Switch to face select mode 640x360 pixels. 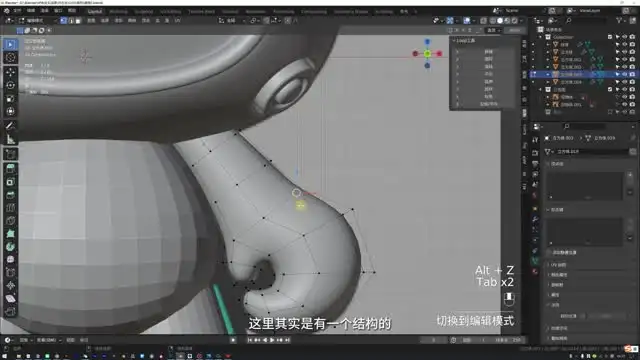[x=78, y=20]
